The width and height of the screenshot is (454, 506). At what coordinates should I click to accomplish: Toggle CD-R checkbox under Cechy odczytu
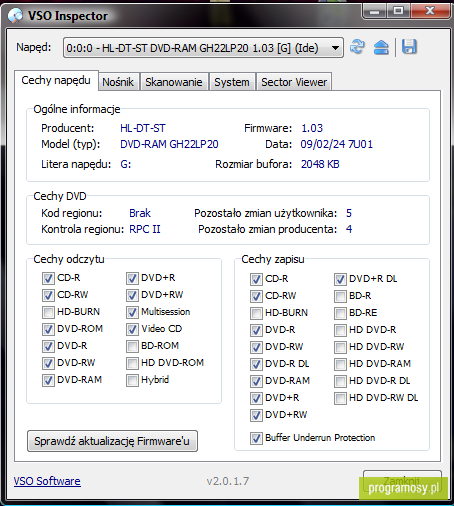48,278
